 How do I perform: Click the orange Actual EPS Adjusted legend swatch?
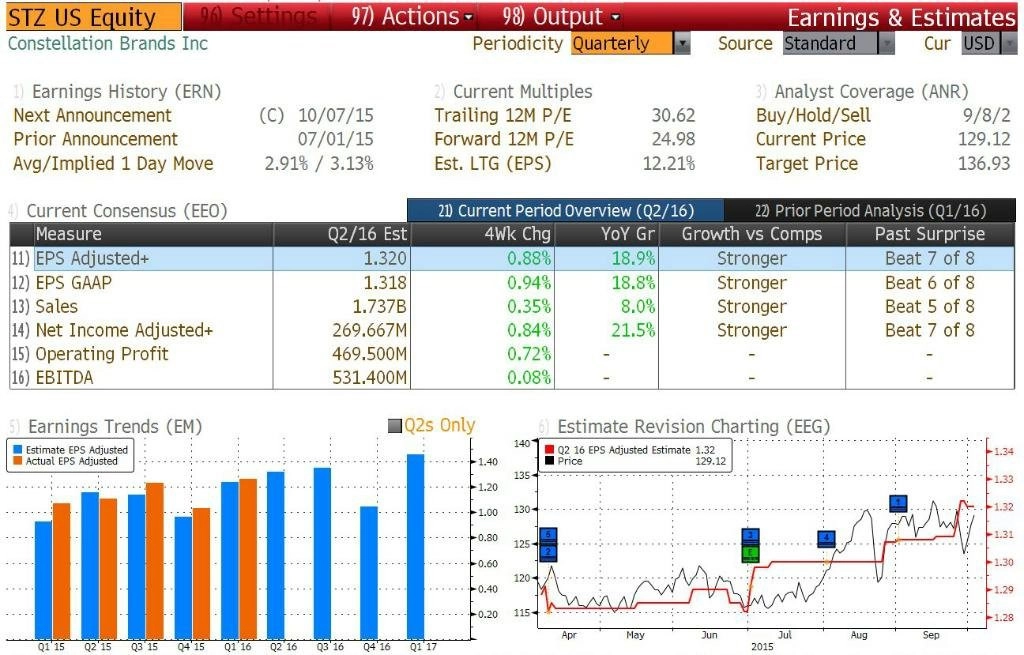18,461
